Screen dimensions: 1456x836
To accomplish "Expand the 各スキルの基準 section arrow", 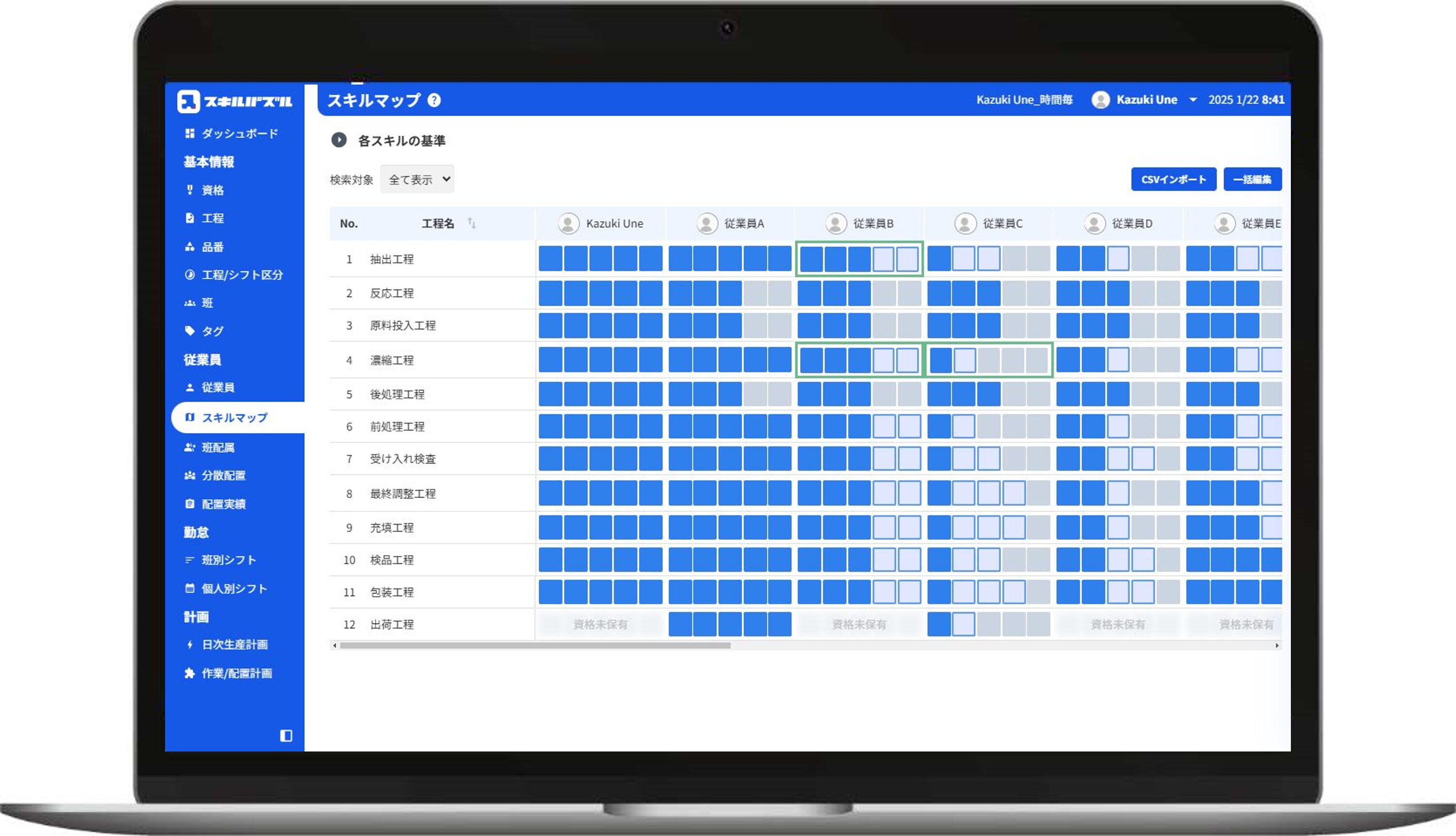I will [339, 140].
